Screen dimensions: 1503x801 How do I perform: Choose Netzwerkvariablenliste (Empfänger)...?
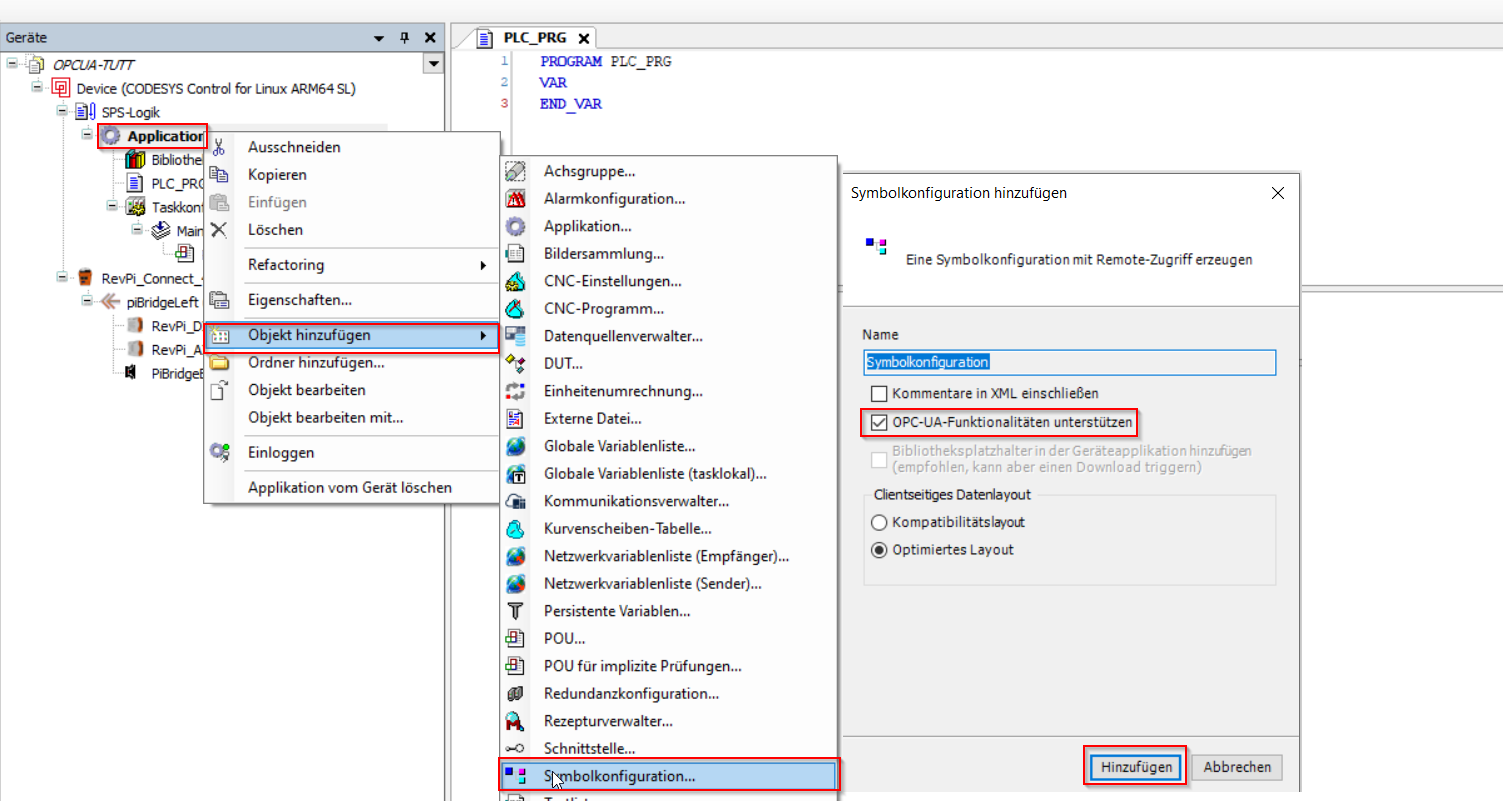click(x=668, y=555)
